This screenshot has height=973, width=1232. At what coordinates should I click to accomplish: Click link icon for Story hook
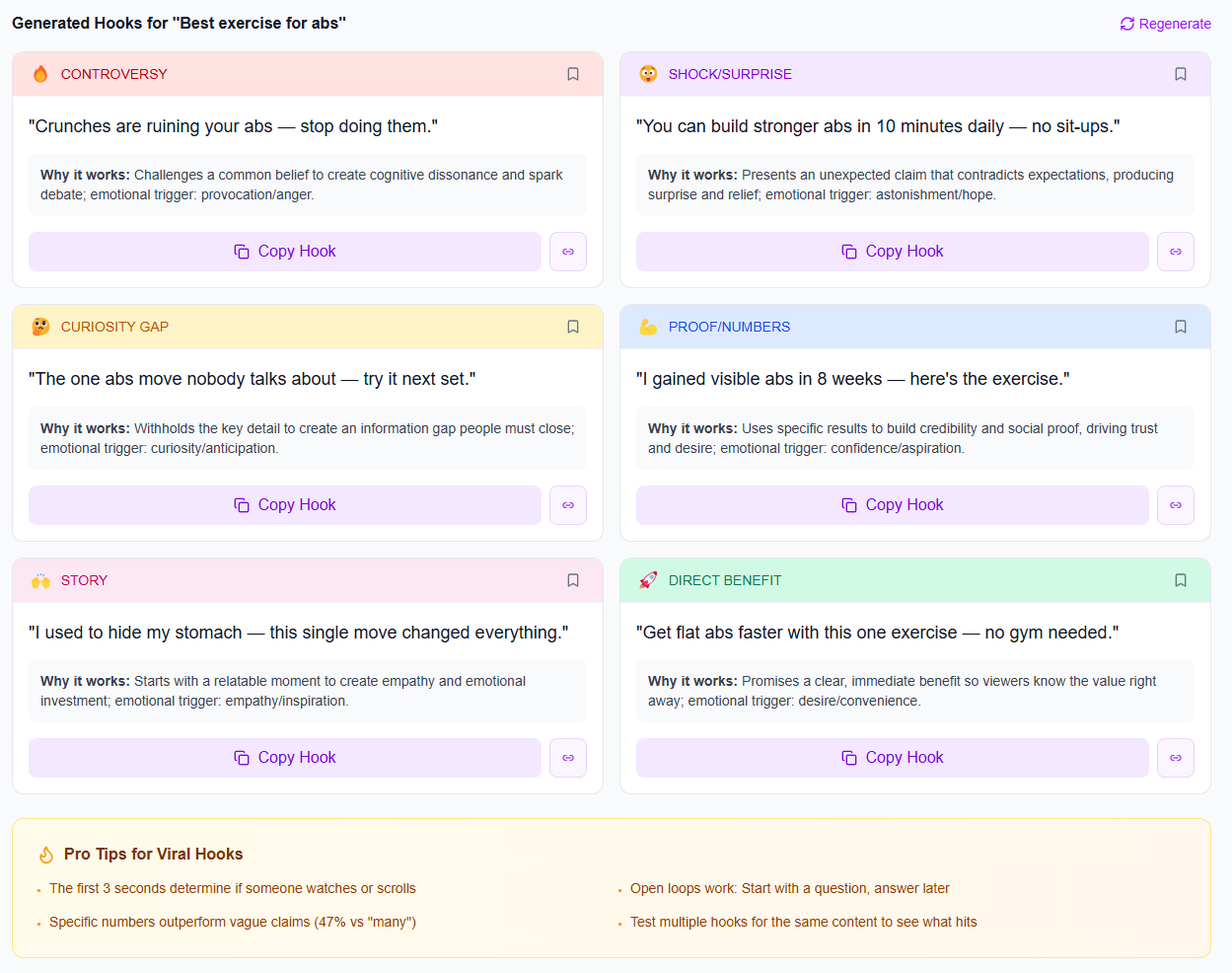(x=568, y=758)
